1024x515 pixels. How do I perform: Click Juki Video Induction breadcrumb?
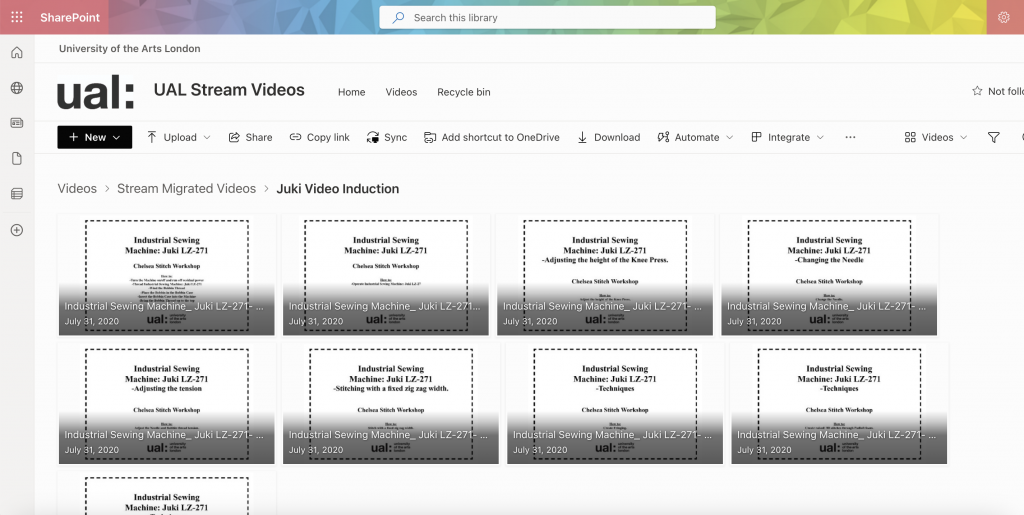(x=338, y=189)
